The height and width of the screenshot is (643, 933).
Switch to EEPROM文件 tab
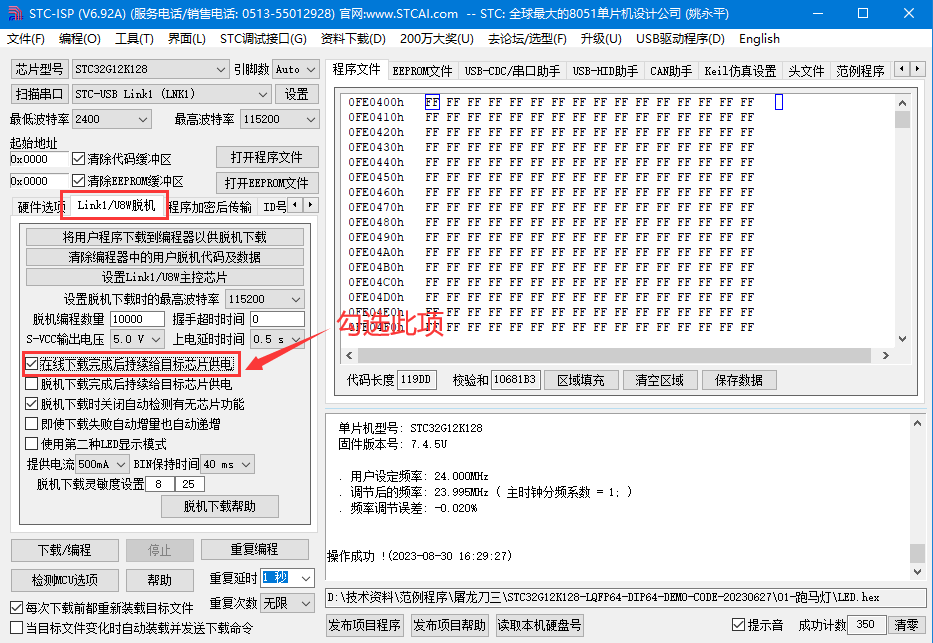[x=422, y=71]
